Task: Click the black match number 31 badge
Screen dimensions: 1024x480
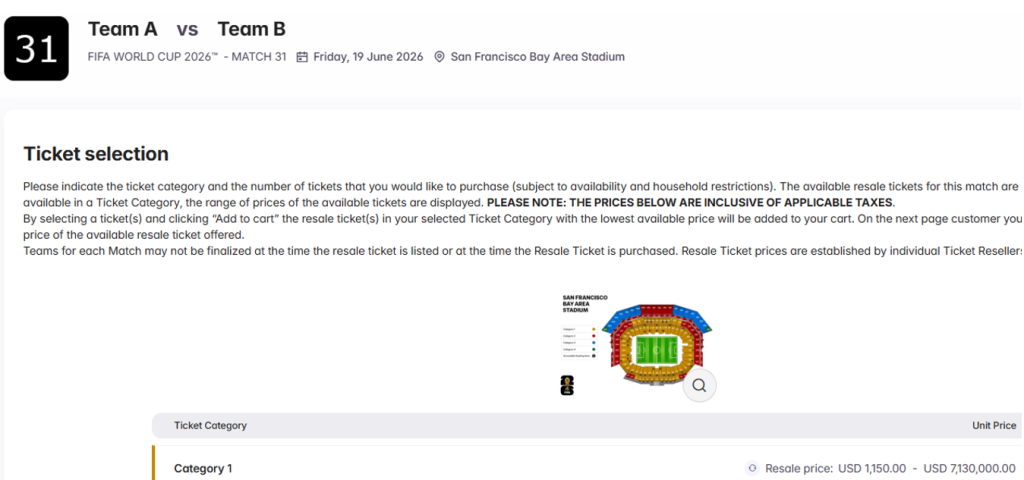Action: click(x=36, y=48)
